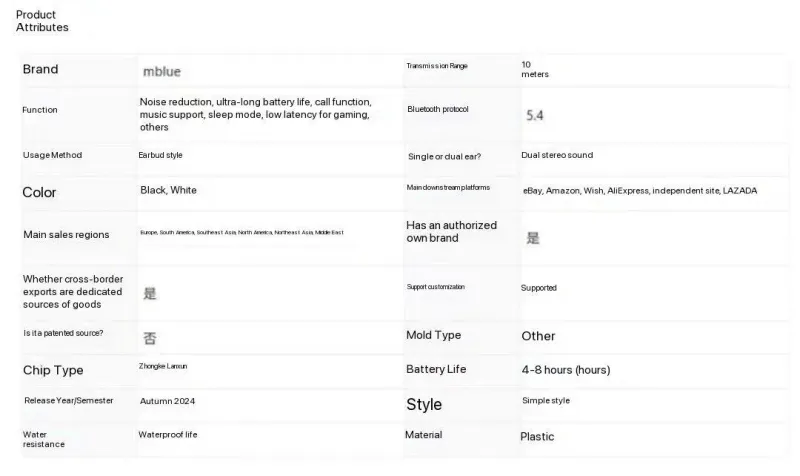Click the Waterproof life value
Viewport: 800px width, 476px height.
coord(168,434)
